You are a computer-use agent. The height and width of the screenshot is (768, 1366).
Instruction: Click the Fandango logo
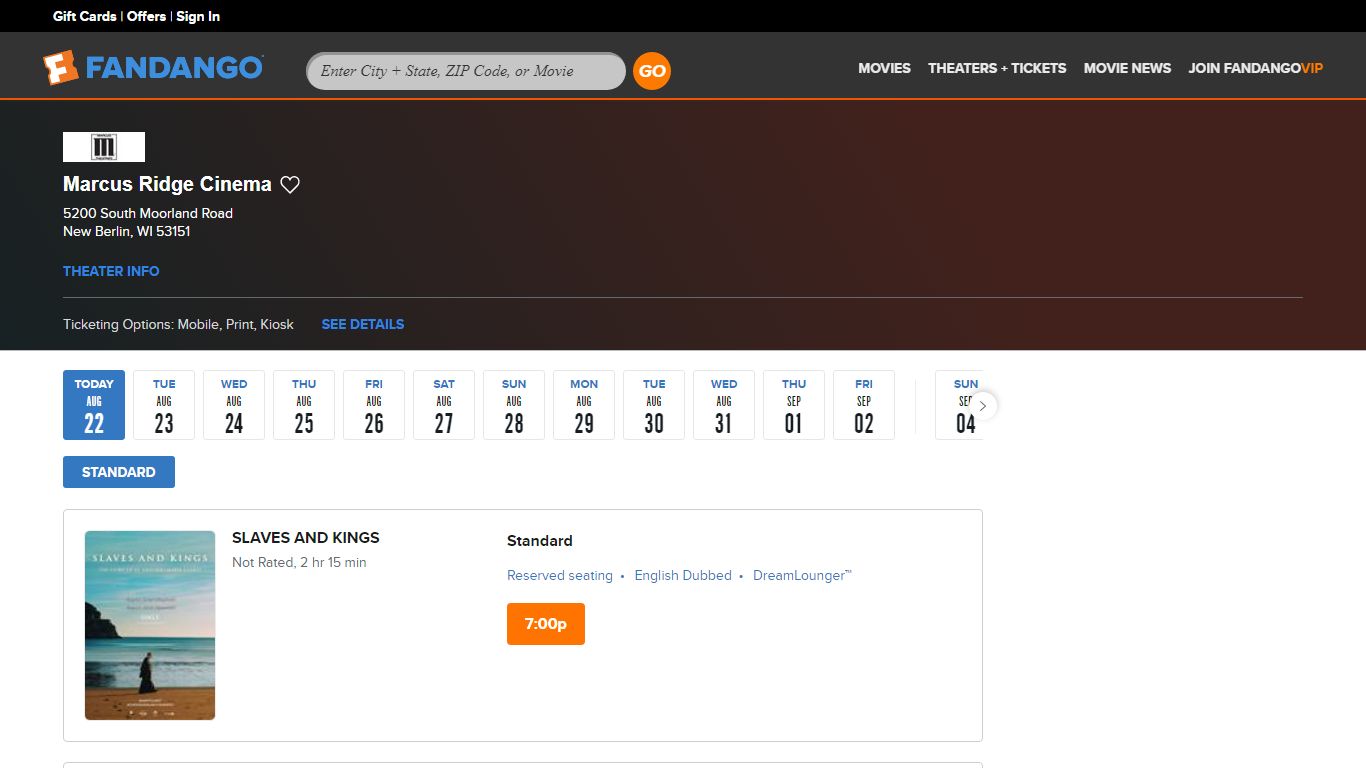point(153,68)
